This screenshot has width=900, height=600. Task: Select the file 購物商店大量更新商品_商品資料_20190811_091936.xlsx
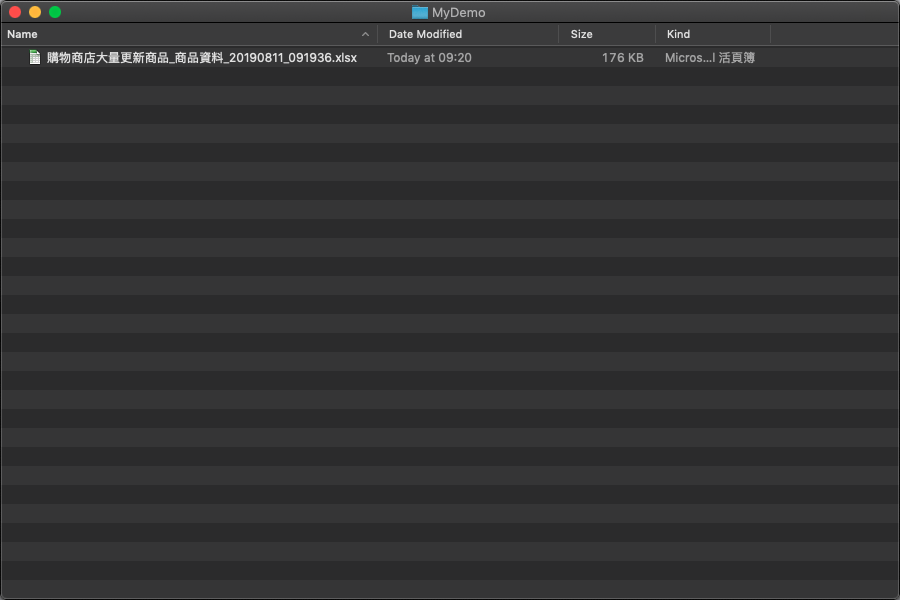(201, 57)
